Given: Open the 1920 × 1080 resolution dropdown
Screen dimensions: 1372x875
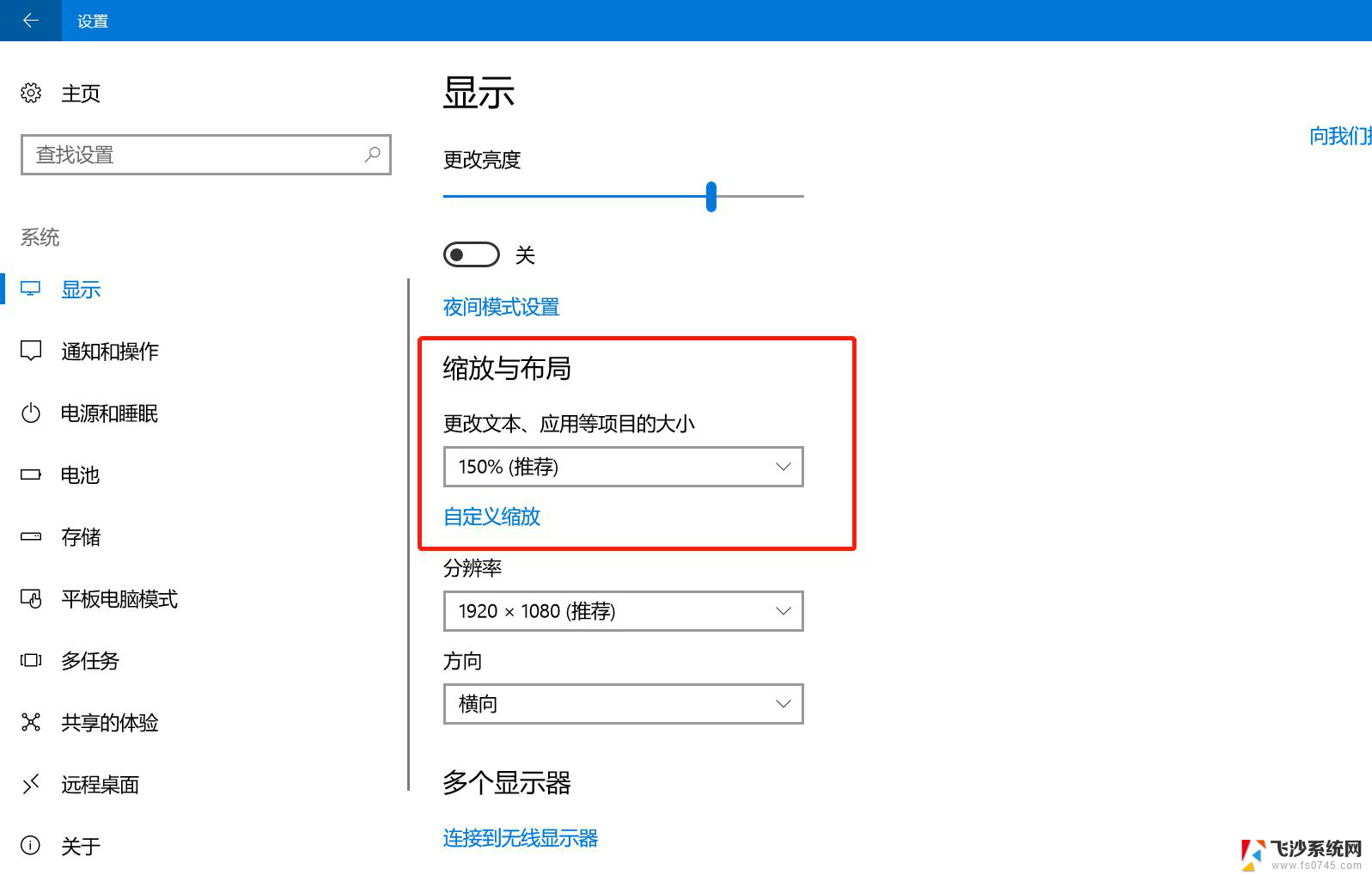Looking at the screenshot, I should [x=624, y=611].
